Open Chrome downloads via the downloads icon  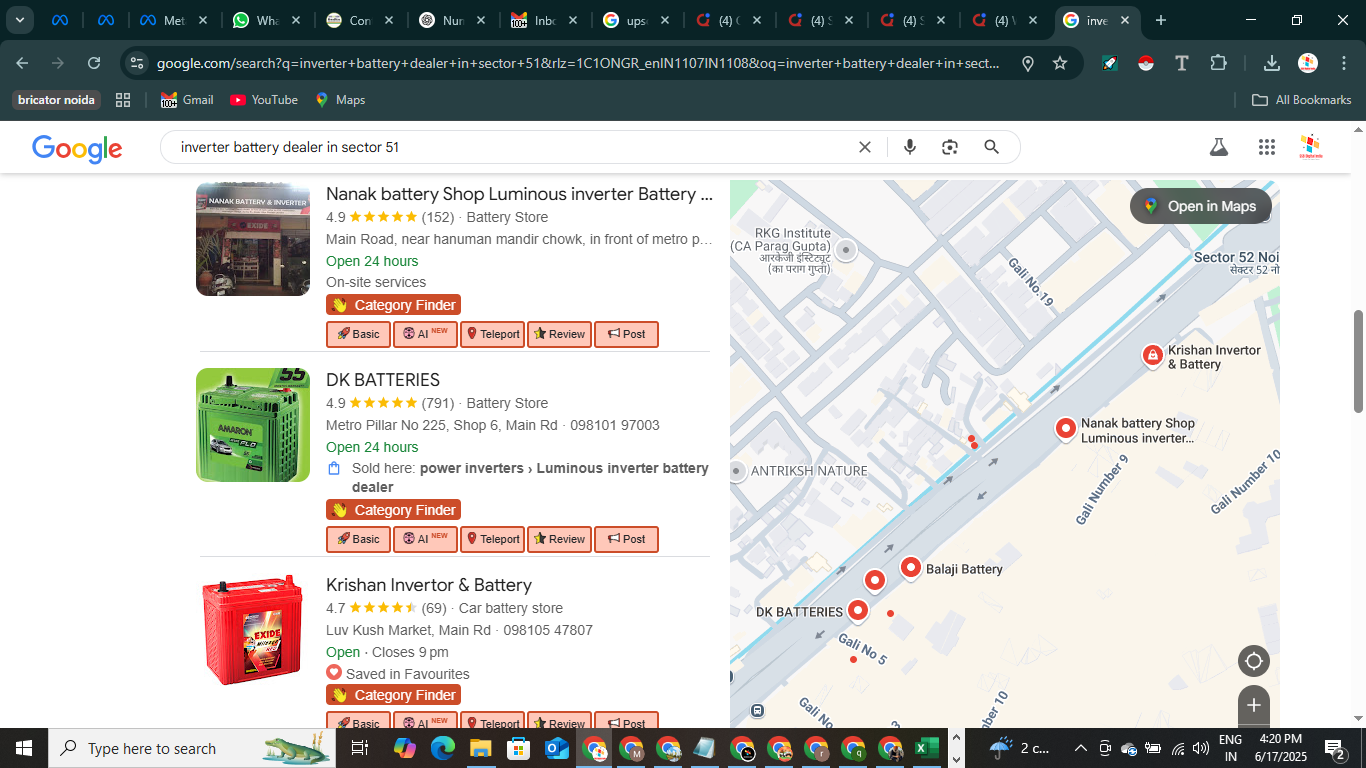[1271, 62]
